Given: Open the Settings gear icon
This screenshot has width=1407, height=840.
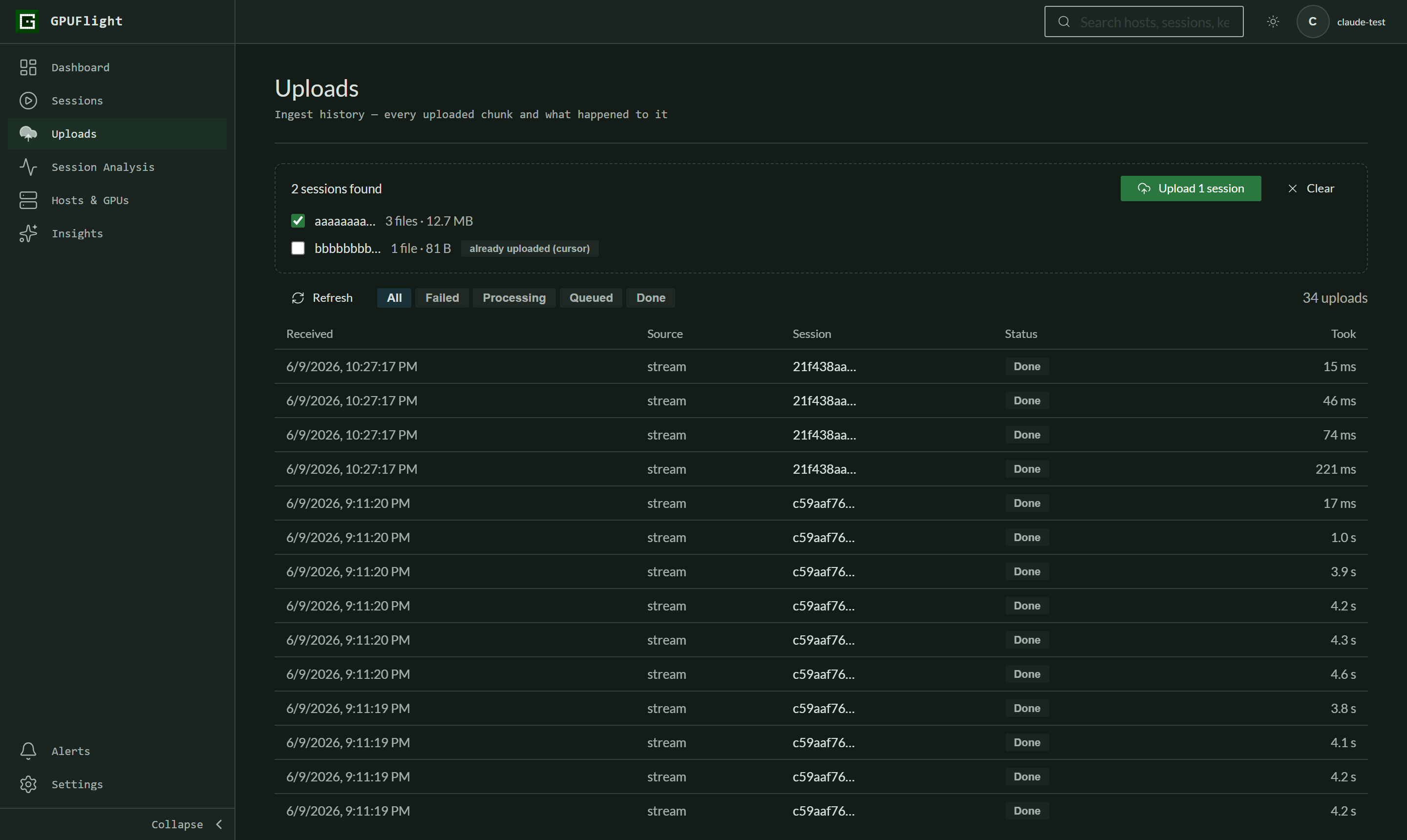Looking at the screenshot, I should tap(28, 784).
